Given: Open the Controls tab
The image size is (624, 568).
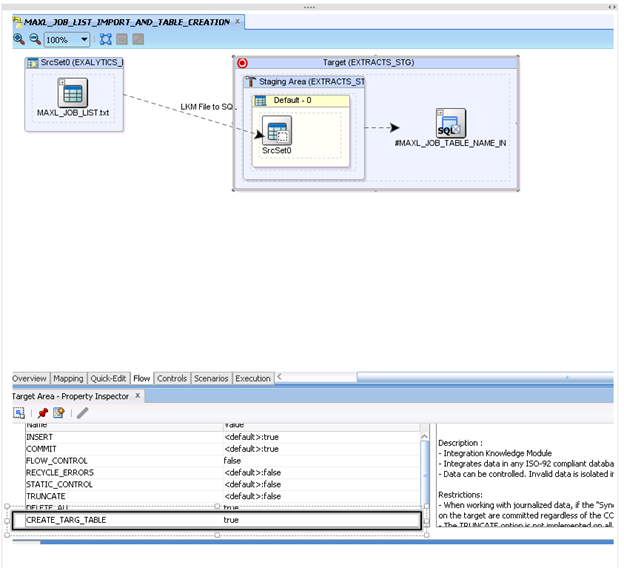Looking at the screenshot, I should point(172,379).
